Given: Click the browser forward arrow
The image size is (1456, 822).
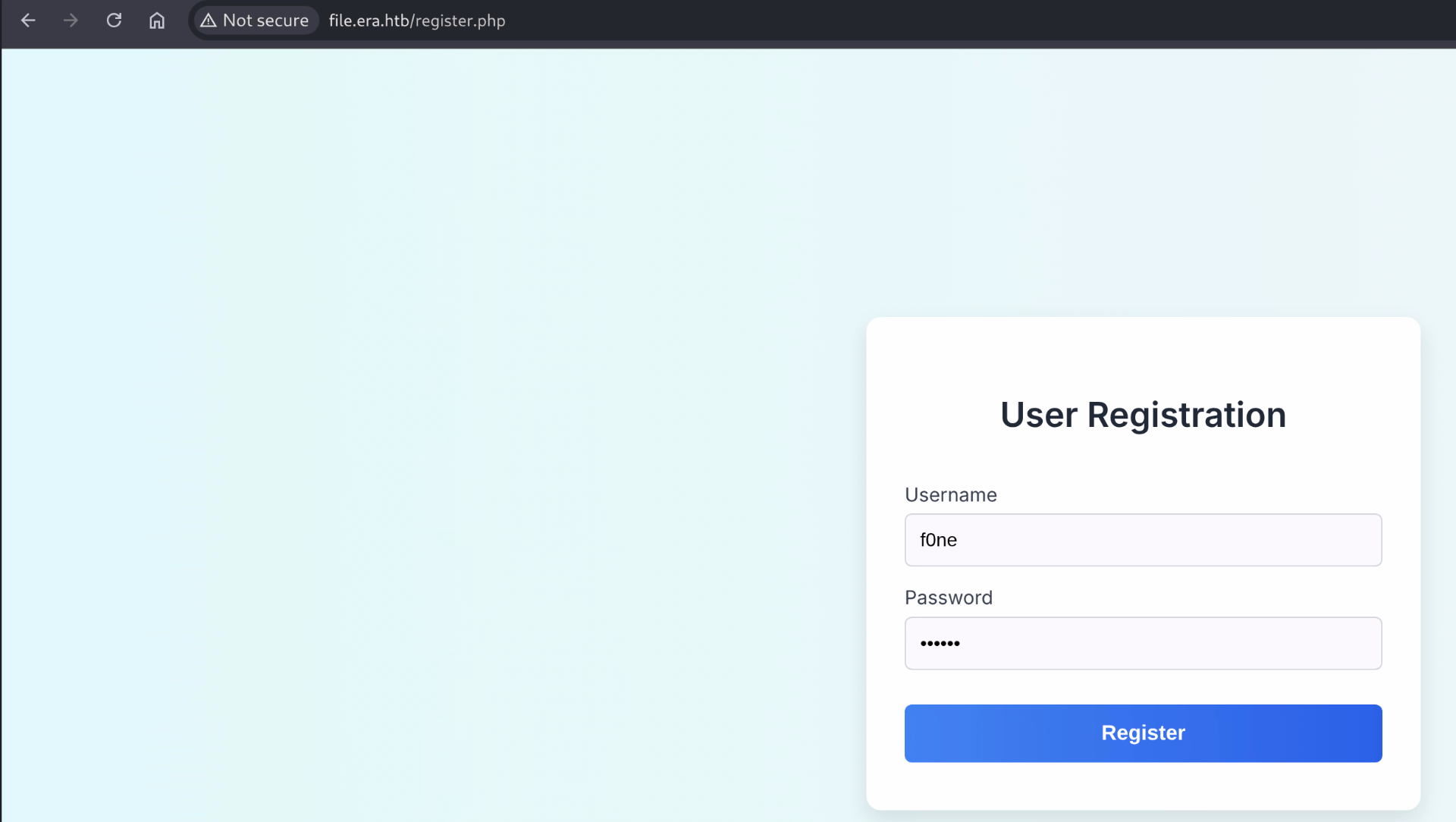Looking at the screenshot, I should click(71, 20).
